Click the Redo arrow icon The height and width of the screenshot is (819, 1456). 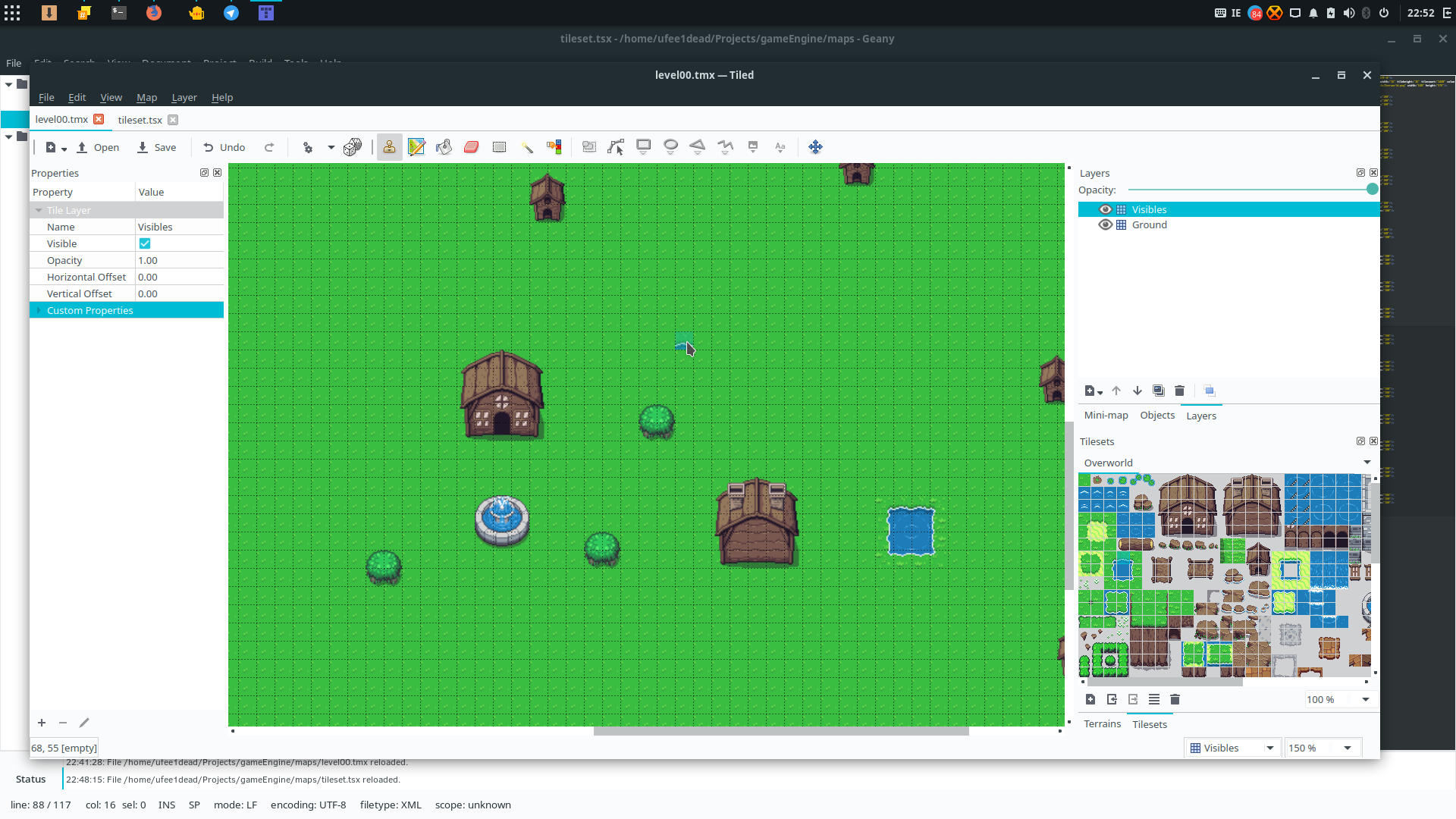tap(269, 147)
